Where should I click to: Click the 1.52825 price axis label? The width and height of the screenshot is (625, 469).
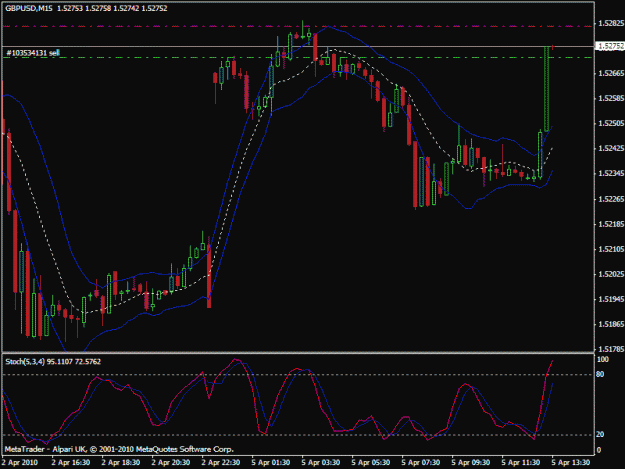pos(611,24)
